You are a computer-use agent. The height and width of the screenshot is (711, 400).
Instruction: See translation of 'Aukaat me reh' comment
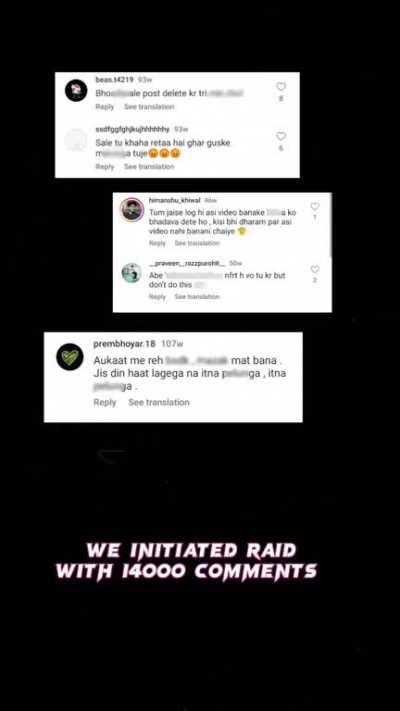[x=159, y=402]
